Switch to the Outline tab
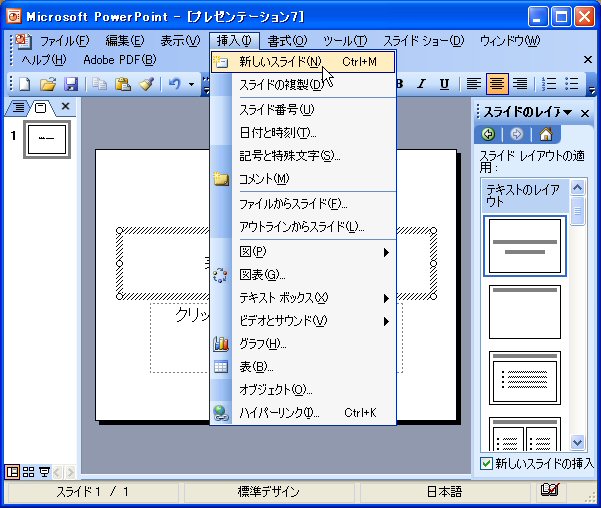 [x=18, y=107]
